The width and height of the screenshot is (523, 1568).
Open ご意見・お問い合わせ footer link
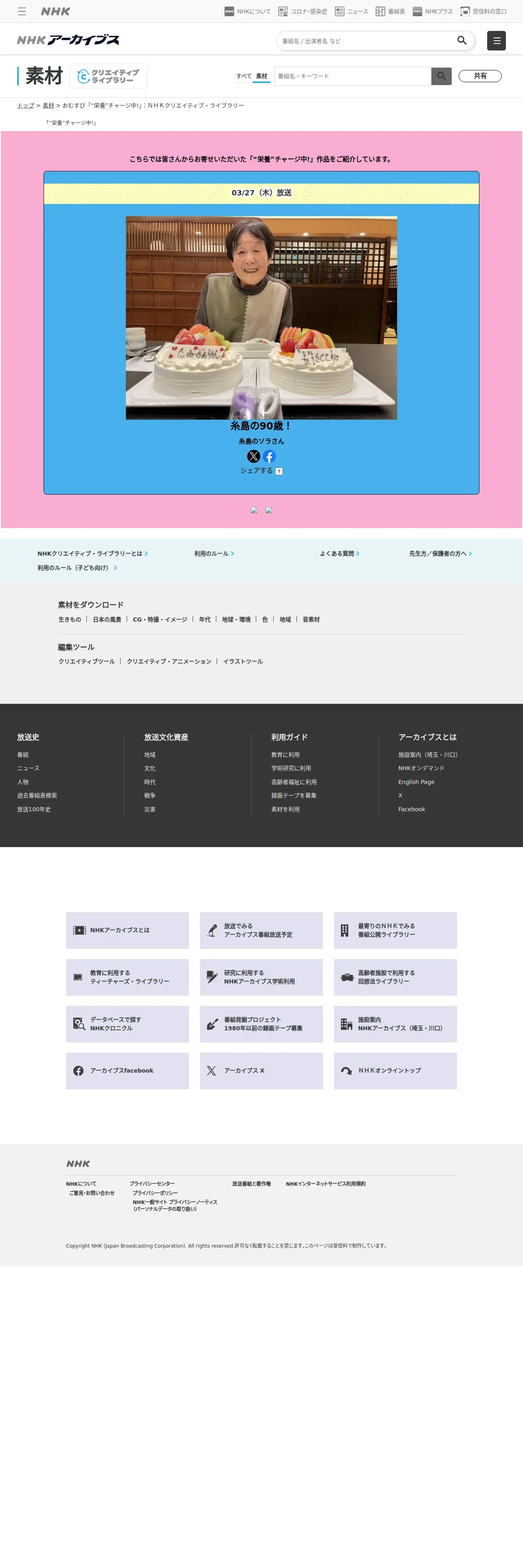92,1193
